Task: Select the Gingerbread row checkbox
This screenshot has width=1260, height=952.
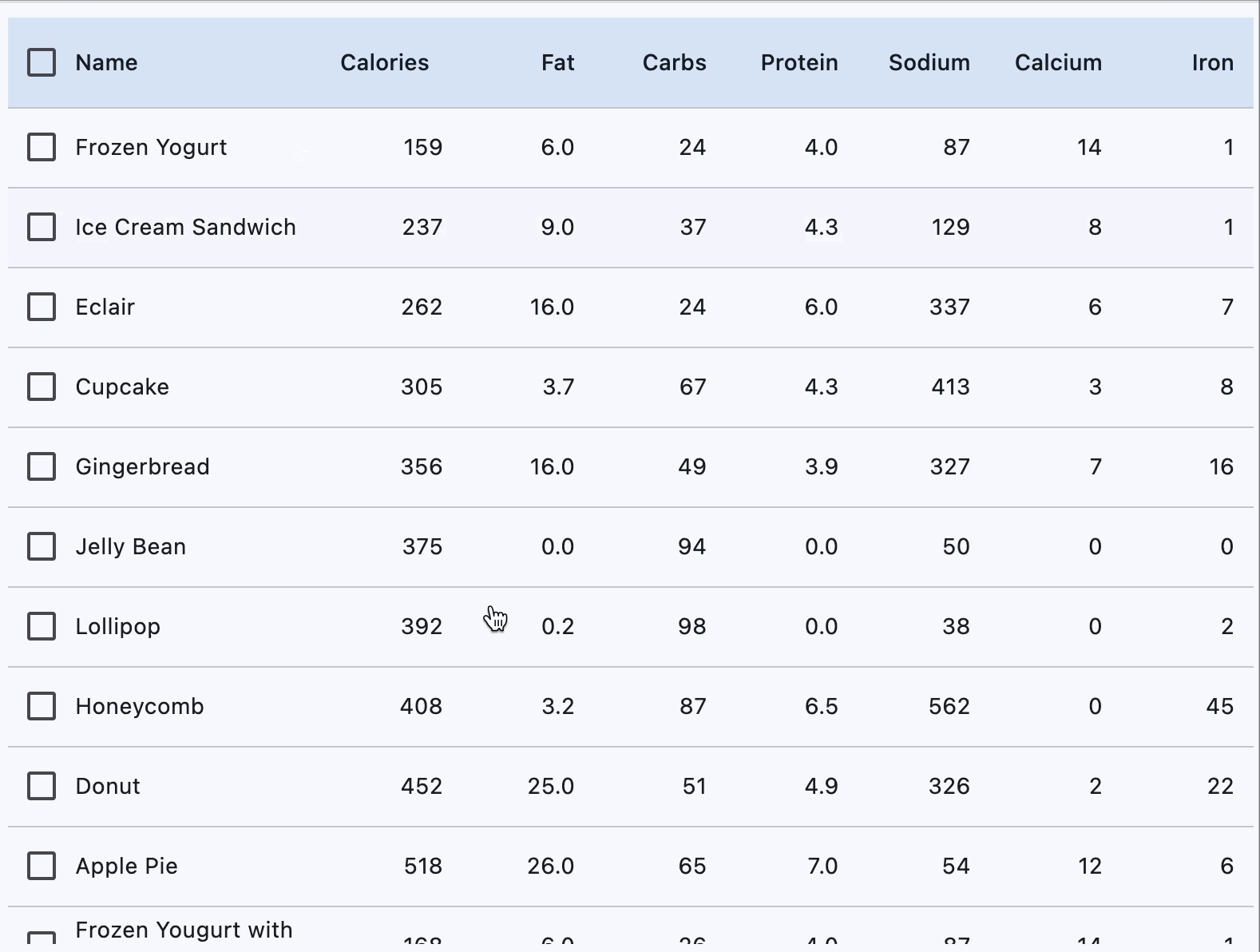Action: pyautogui.click(x=42, y=466)
